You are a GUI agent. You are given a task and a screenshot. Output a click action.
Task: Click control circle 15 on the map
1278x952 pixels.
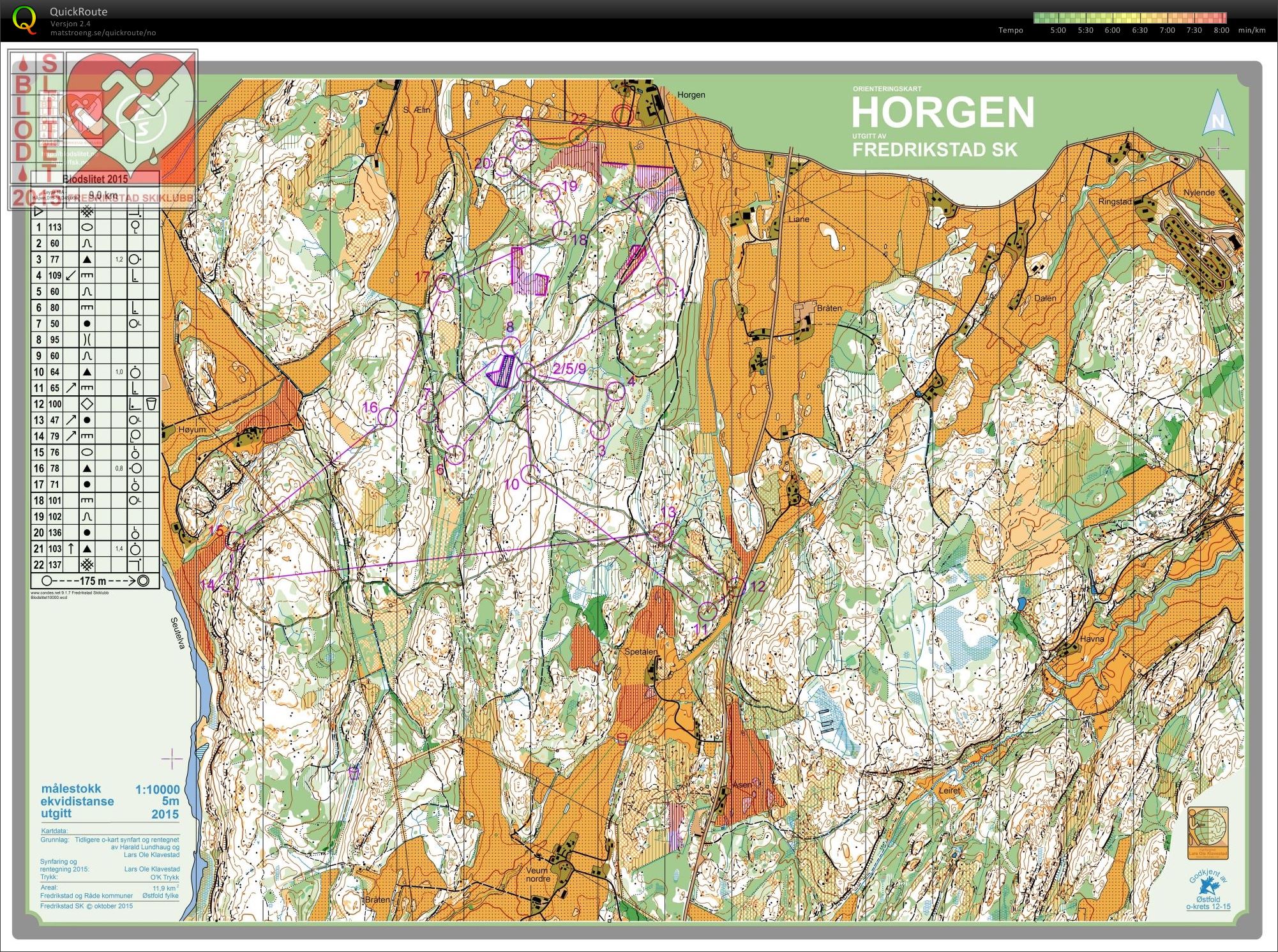click(235, 541)
